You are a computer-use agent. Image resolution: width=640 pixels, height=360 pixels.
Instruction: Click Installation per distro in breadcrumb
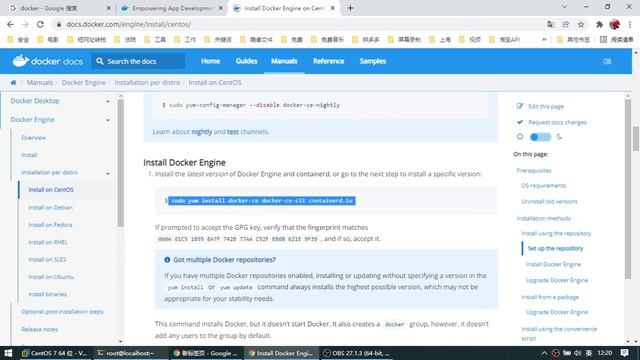point(147,82)
